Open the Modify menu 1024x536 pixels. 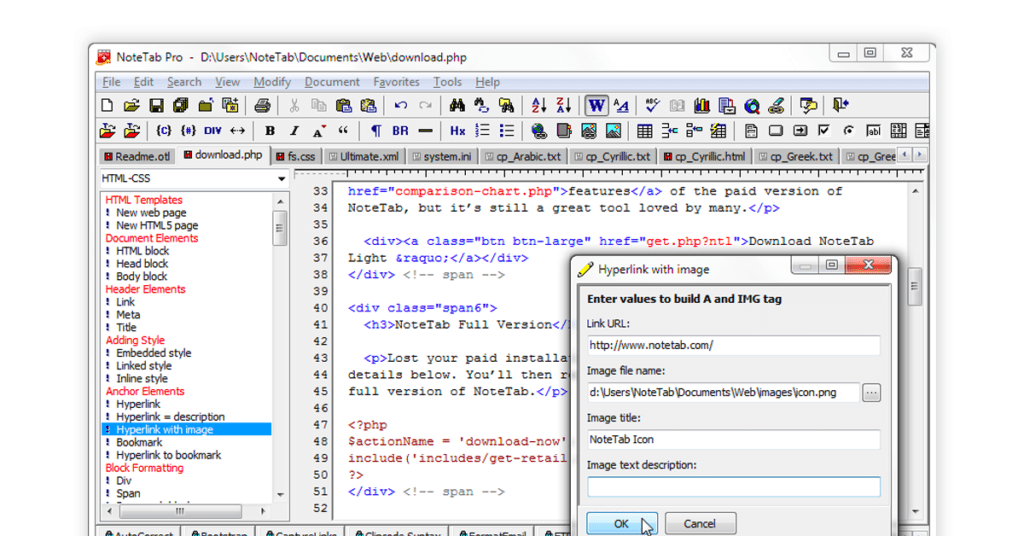click(272, 82)
